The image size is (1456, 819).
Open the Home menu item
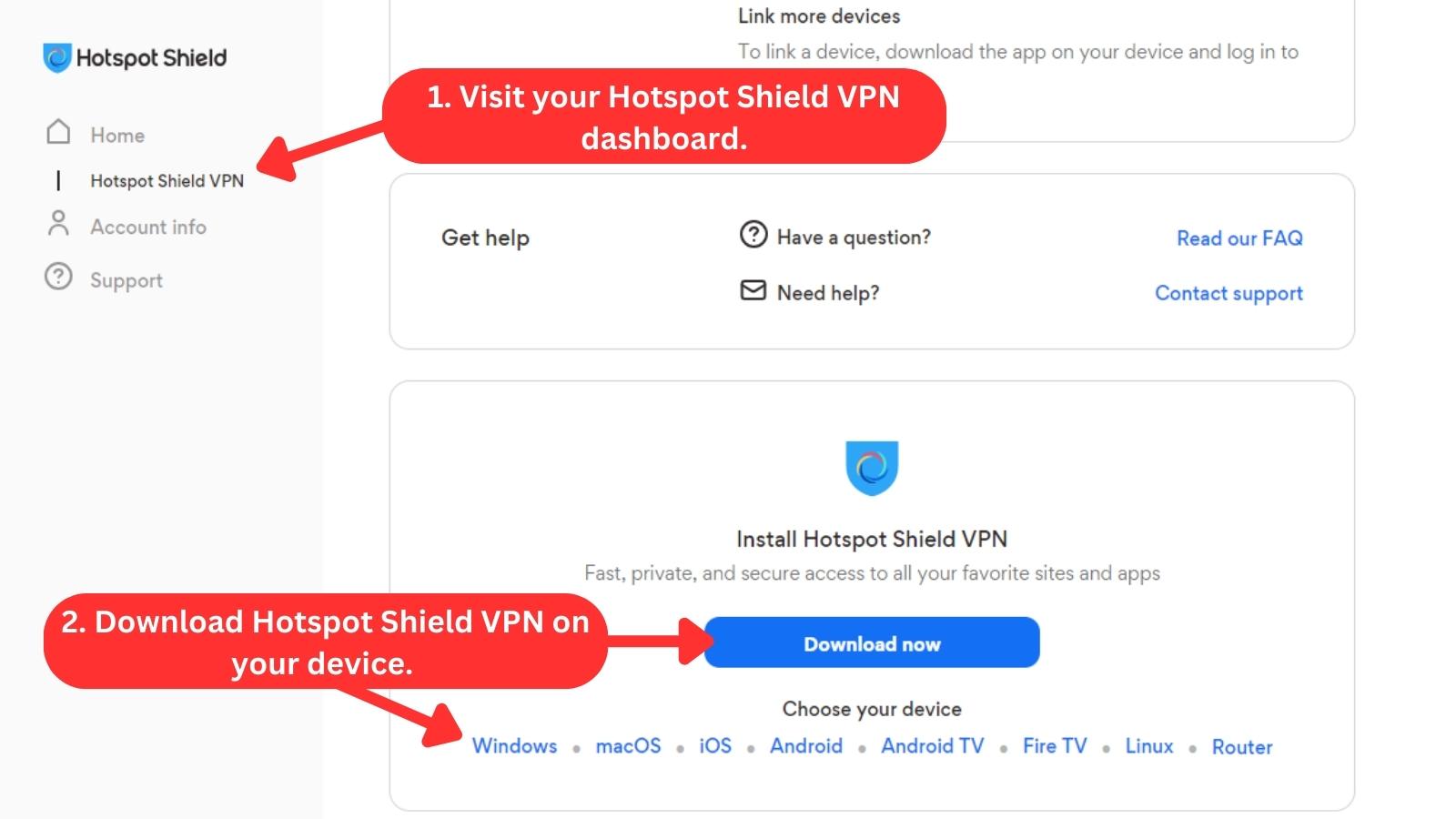[x=117, y=136]
